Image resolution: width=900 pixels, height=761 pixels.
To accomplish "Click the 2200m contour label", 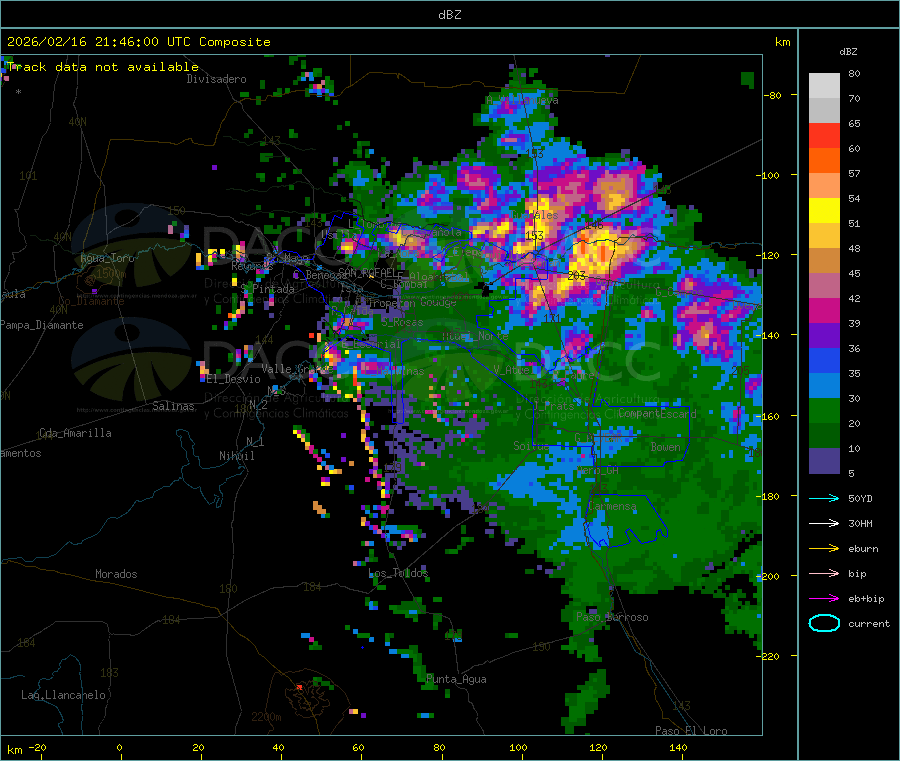I will coord(266,717).
